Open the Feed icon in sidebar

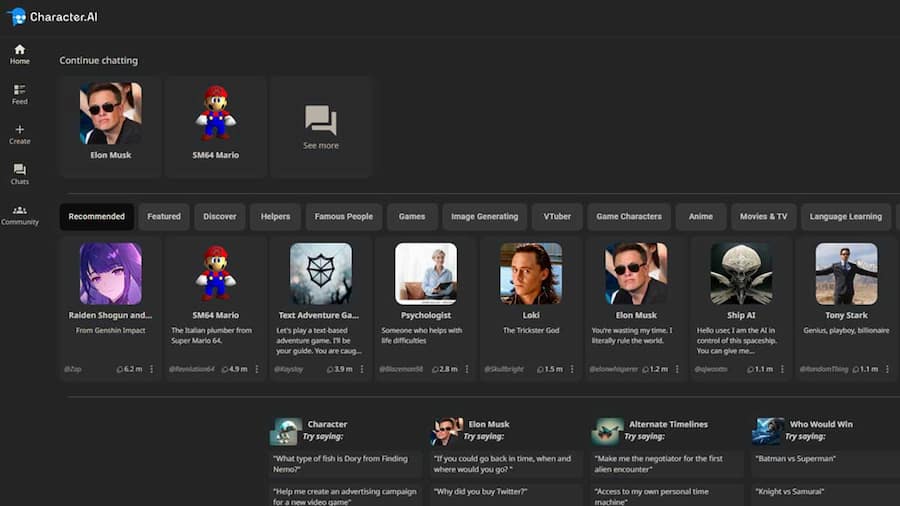click(19, 90)
